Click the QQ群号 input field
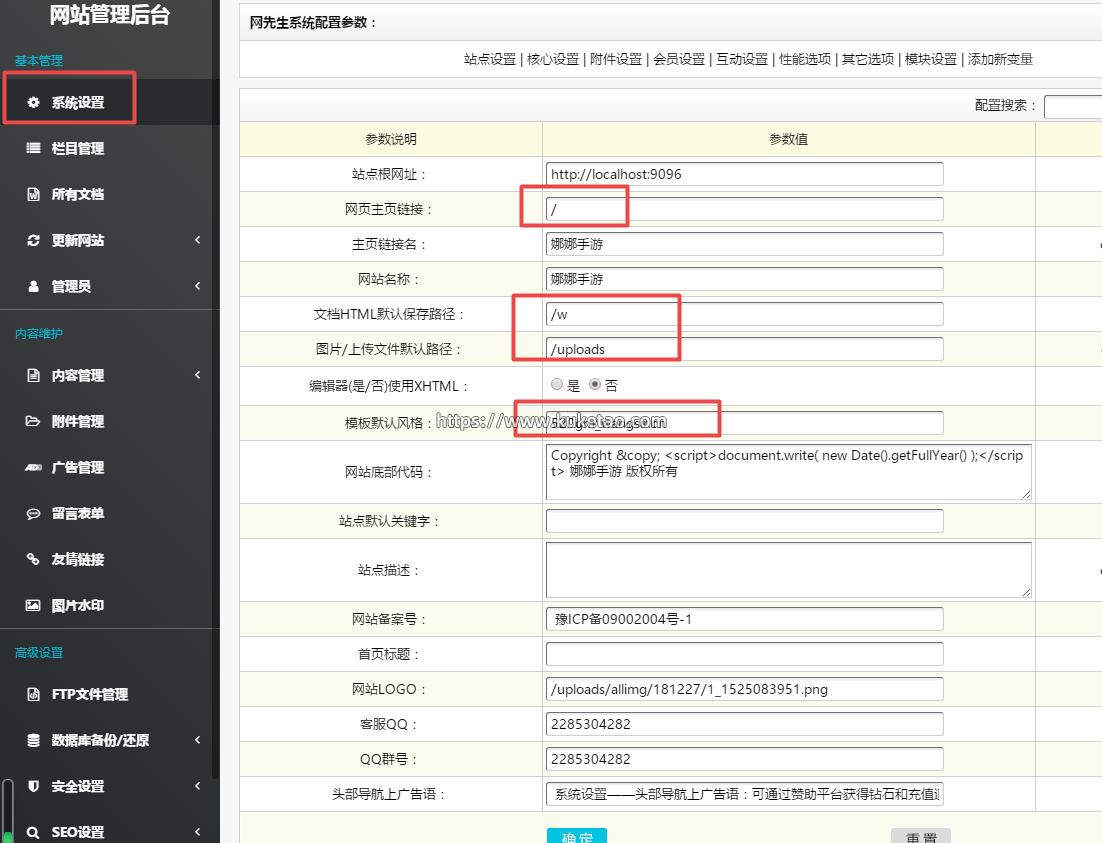The image size is (1102, 843). pyautogui.click(x=745, y=759)
